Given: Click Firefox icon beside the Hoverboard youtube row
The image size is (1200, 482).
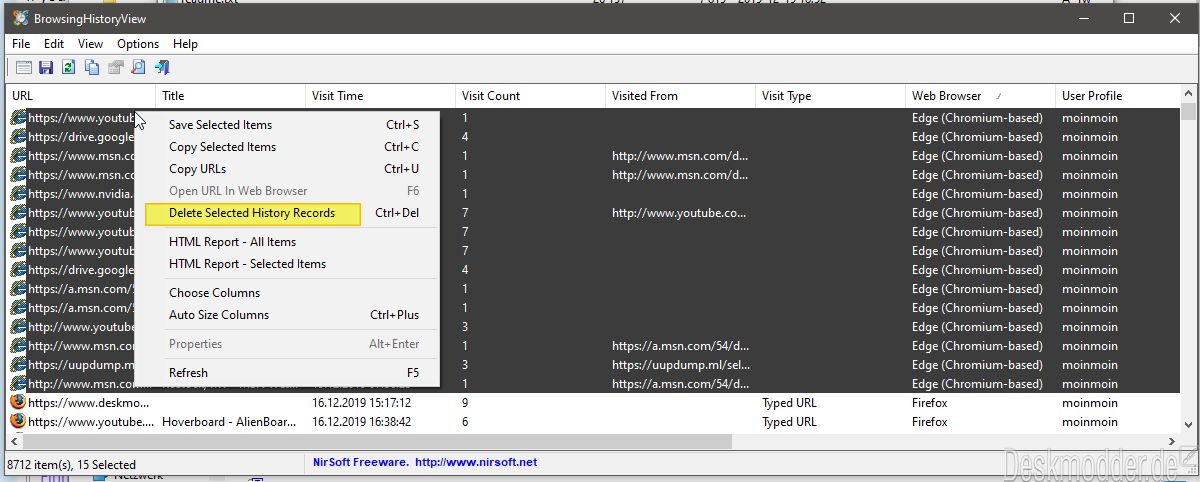Looking at the screenshot, I should coord(18,422).
